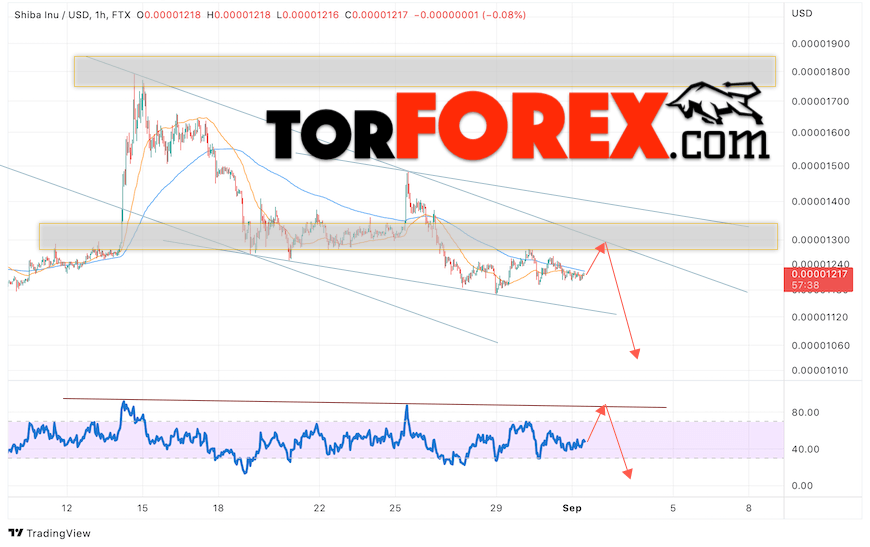Click the RSI 40.00 axis label
This screenshot has height=547, width=870.
805,449
